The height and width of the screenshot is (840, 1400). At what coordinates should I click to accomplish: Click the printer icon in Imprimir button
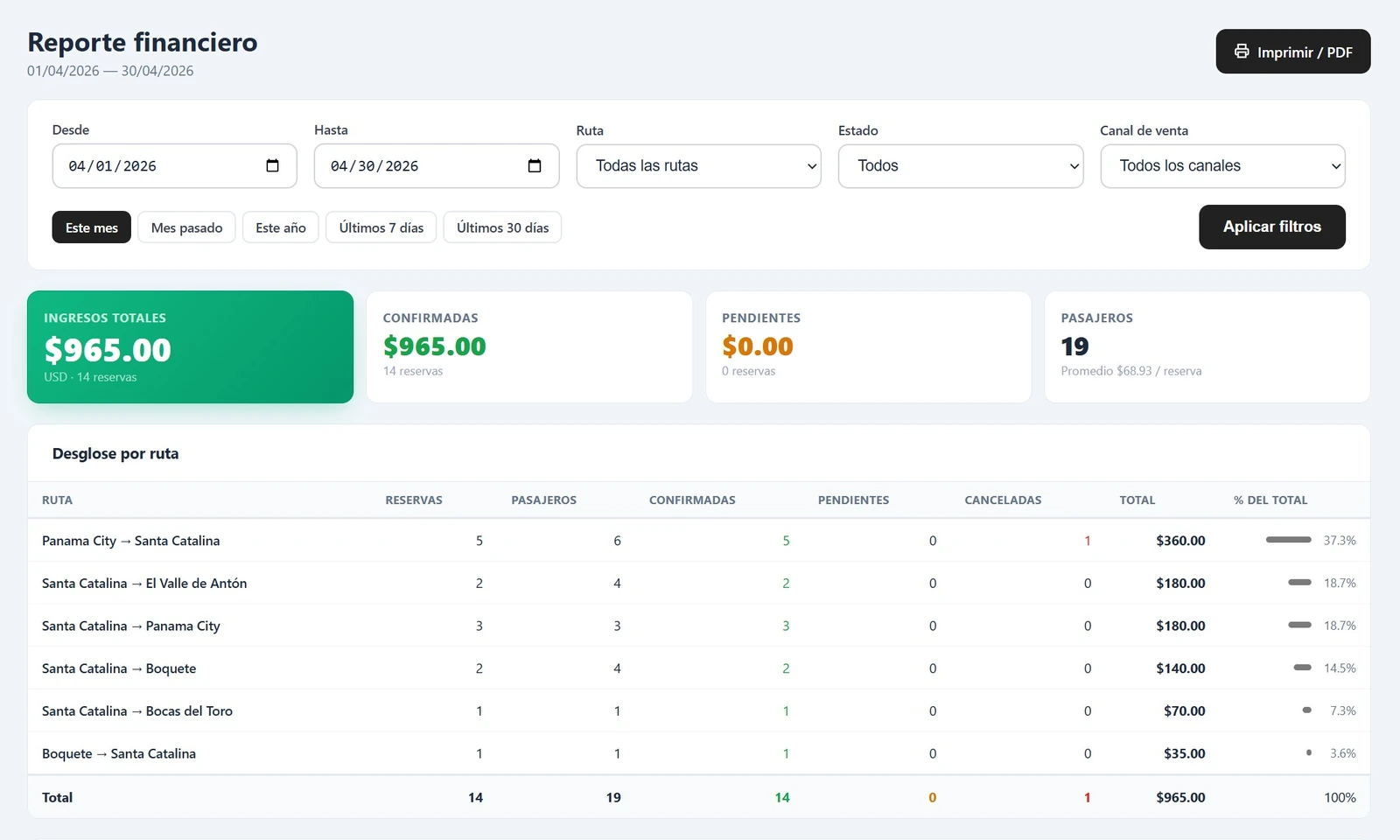tap(1242, 52)
